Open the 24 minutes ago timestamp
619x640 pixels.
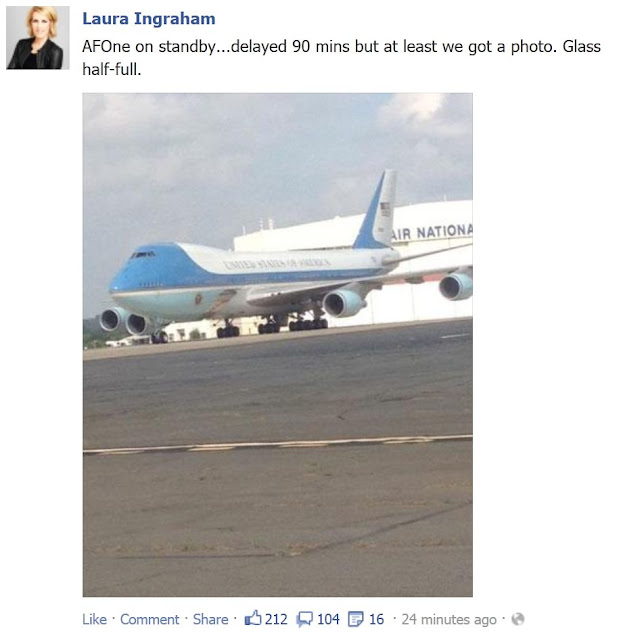coord(449,619)
